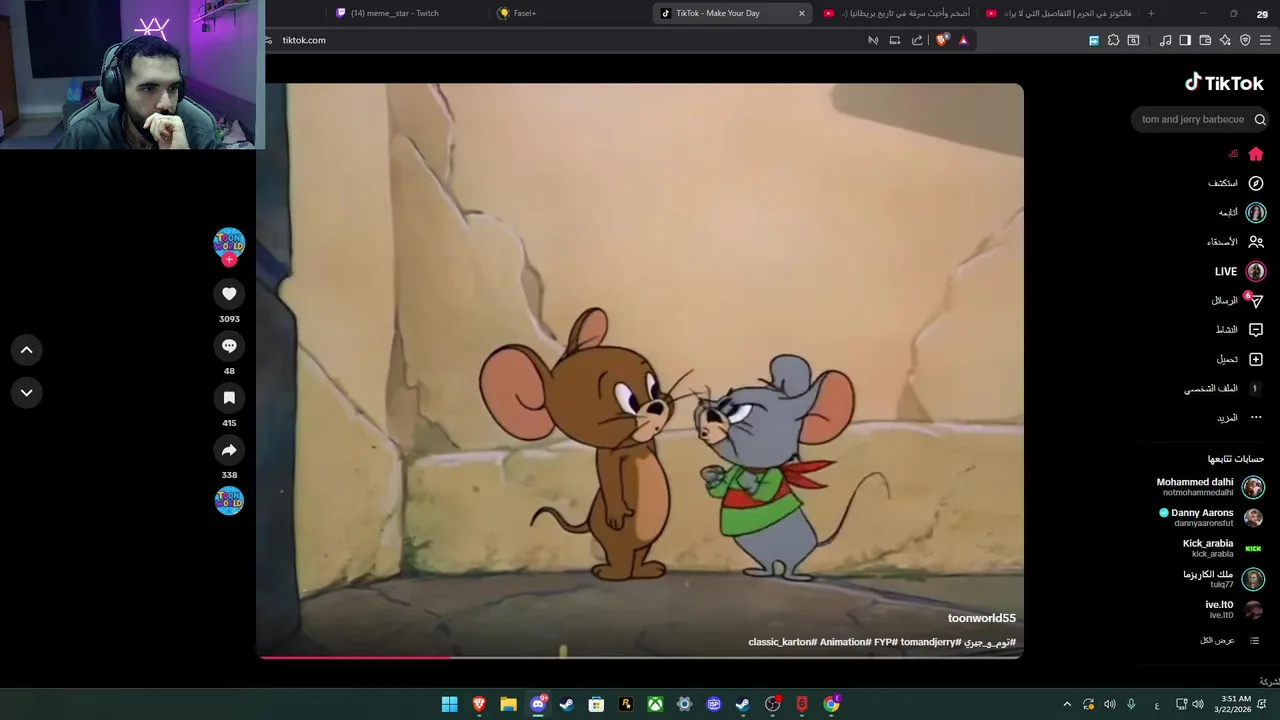Open LIVE in the sidebar
The height and width of the screenshot is (720, 1280).
[x=1240, y=271]
